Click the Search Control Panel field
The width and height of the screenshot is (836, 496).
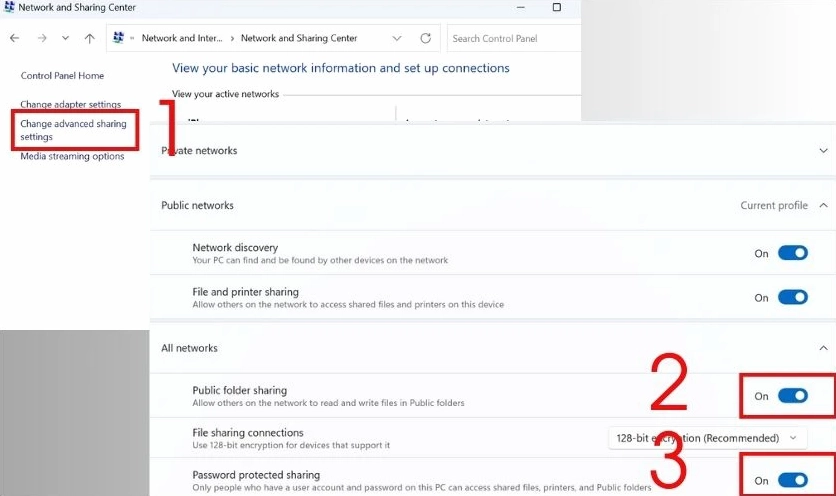click(513, 38)
